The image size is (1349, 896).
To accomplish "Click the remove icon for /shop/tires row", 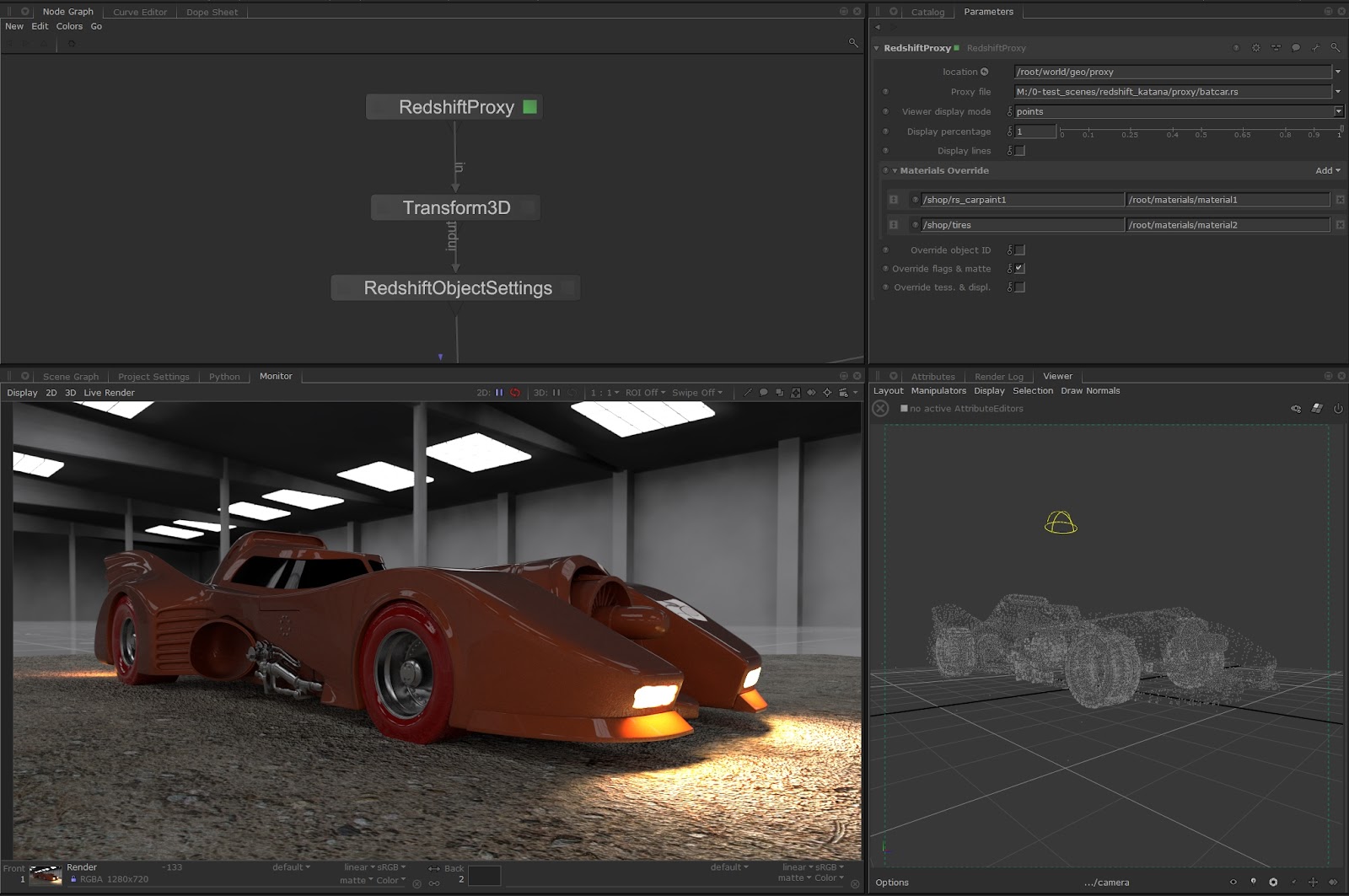I will tap(1341, 225).
